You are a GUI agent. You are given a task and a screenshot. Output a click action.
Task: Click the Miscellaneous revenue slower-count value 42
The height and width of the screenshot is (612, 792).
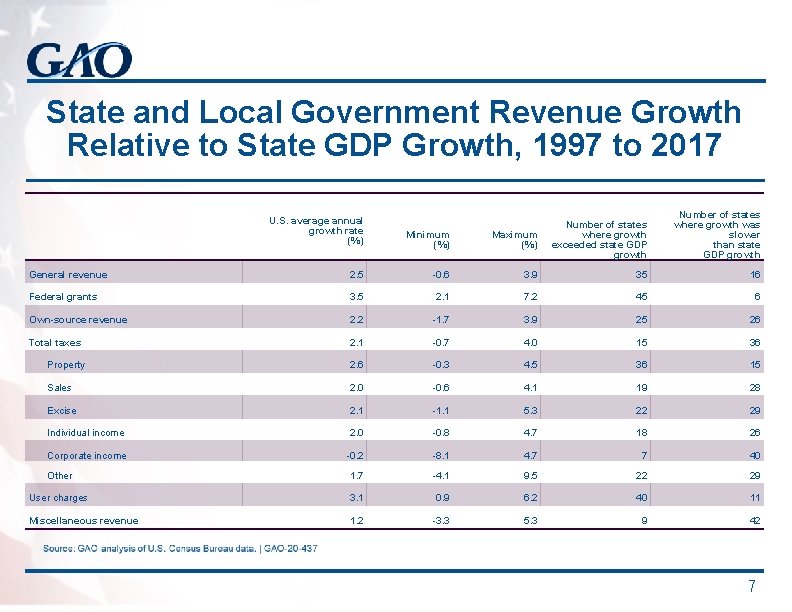[755, 521]
